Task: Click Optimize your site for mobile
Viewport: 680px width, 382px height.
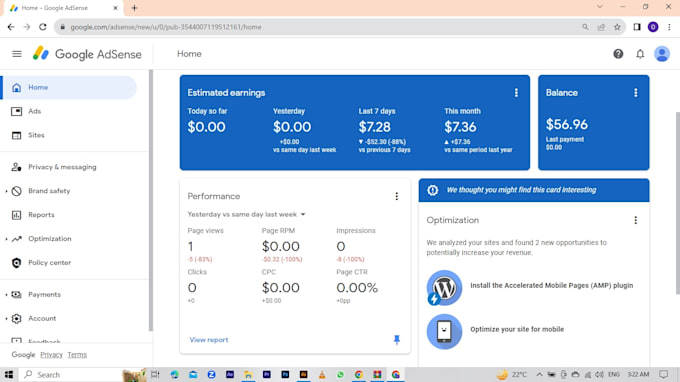Action: pos(517,330)
